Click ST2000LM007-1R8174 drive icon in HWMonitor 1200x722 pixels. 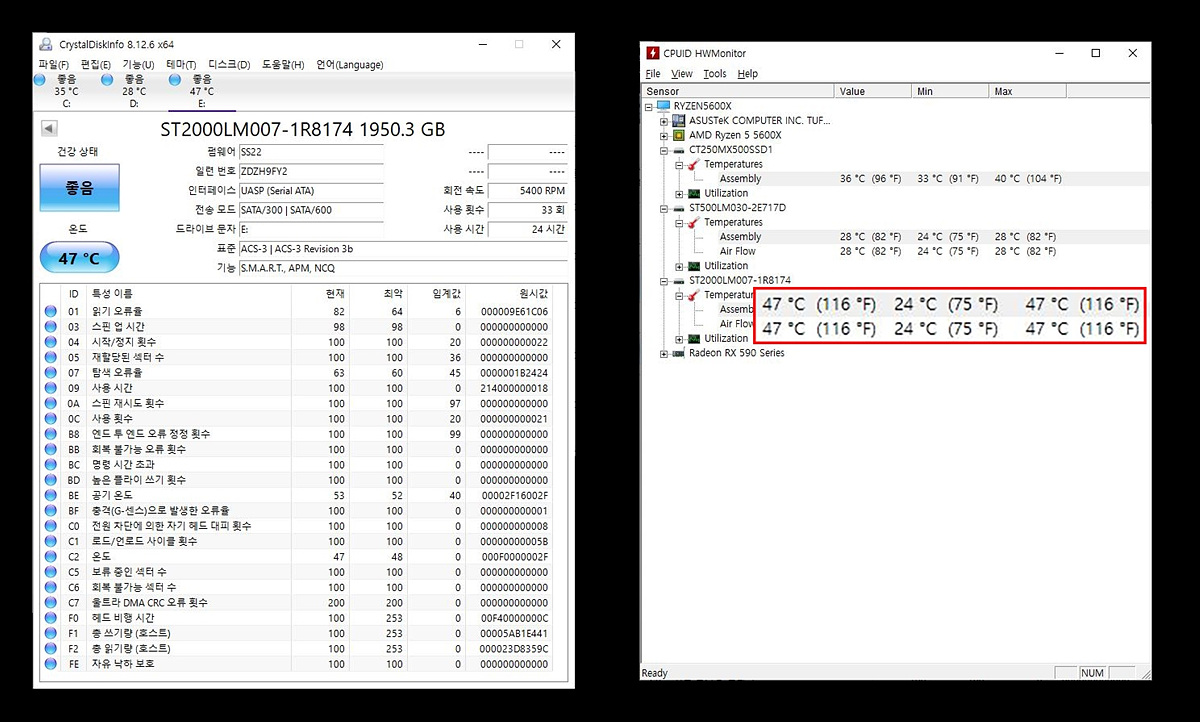[x=678, y=281]
